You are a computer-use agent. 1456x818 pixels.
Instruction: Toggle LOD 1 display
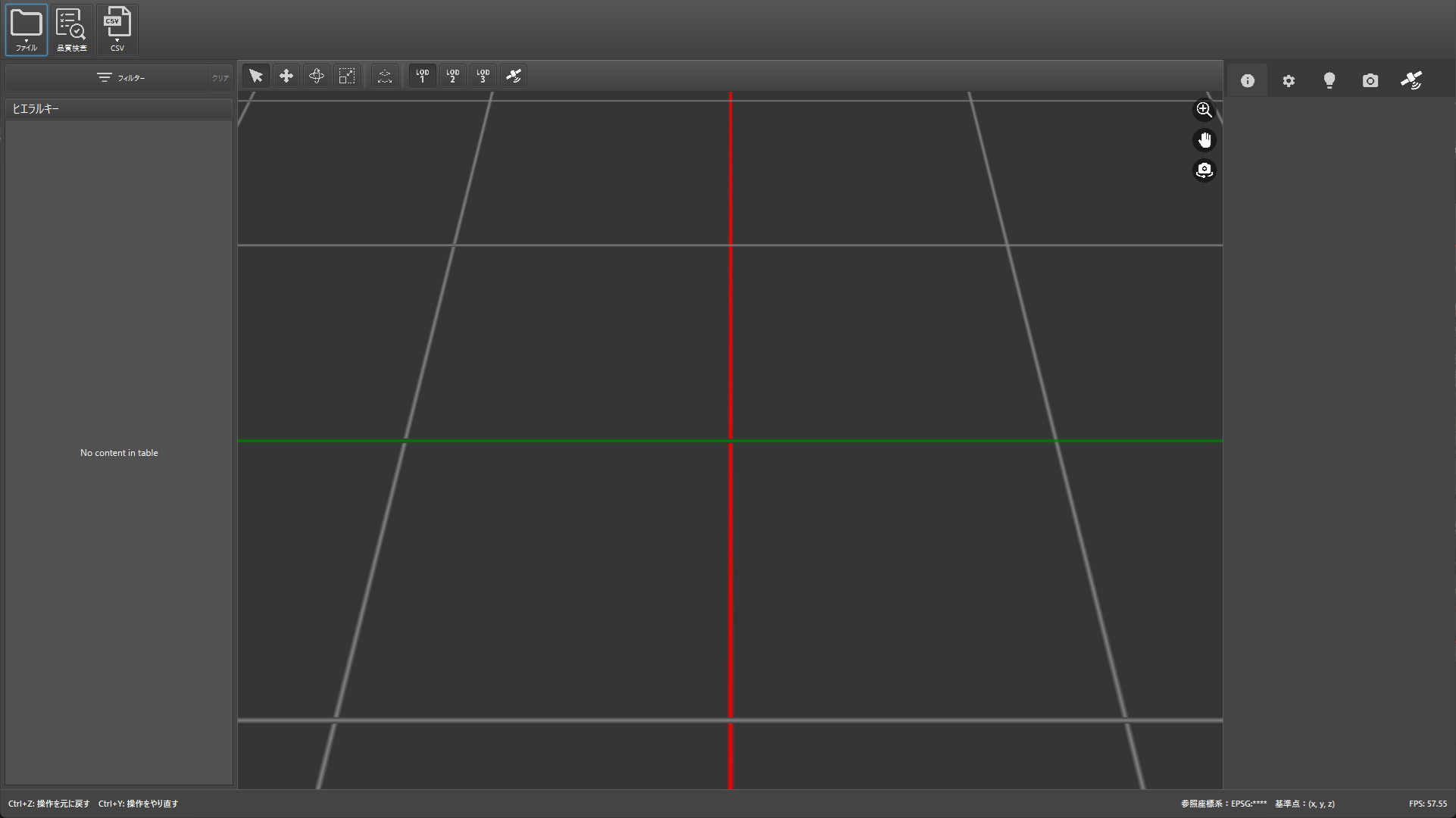pyautogui.click(x=423, y=76)
